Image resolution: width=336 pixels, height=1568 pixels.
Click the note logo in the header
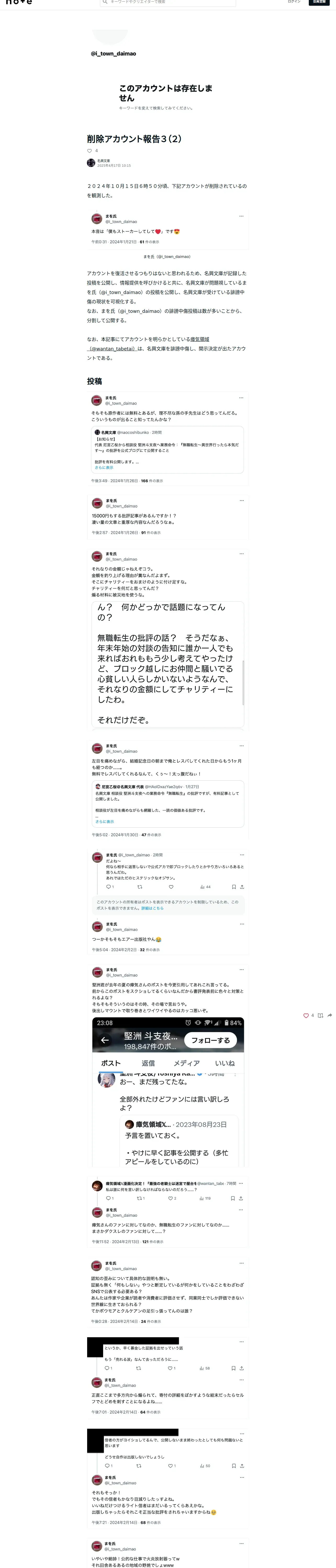pyautogui.click(x=19, y=2)
